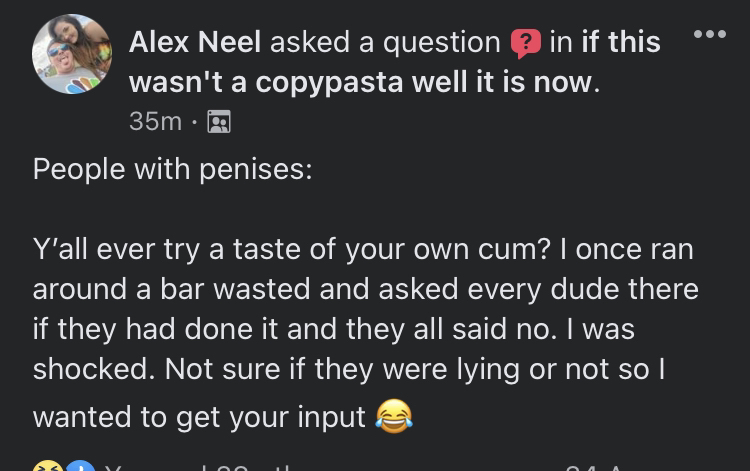Click the group members privacy icon
The width and height of the screenshot is (750, 471).
(x=219, y=121)
